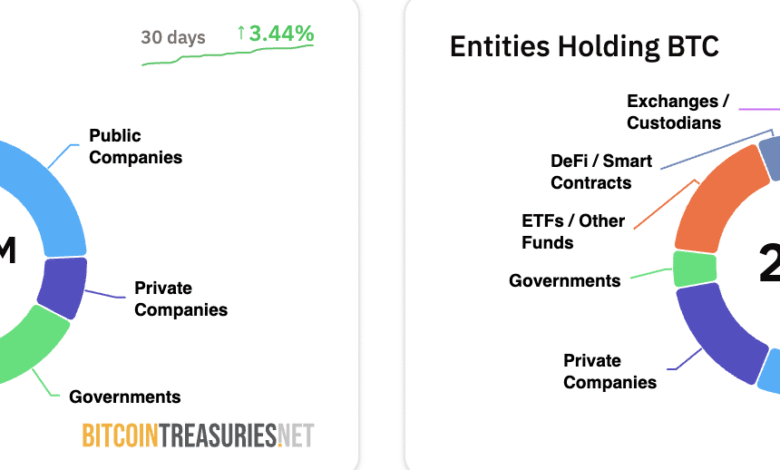Click the light blue Public Companies donut segment
This screenshot has width=780, height=470.
[52, 201]
